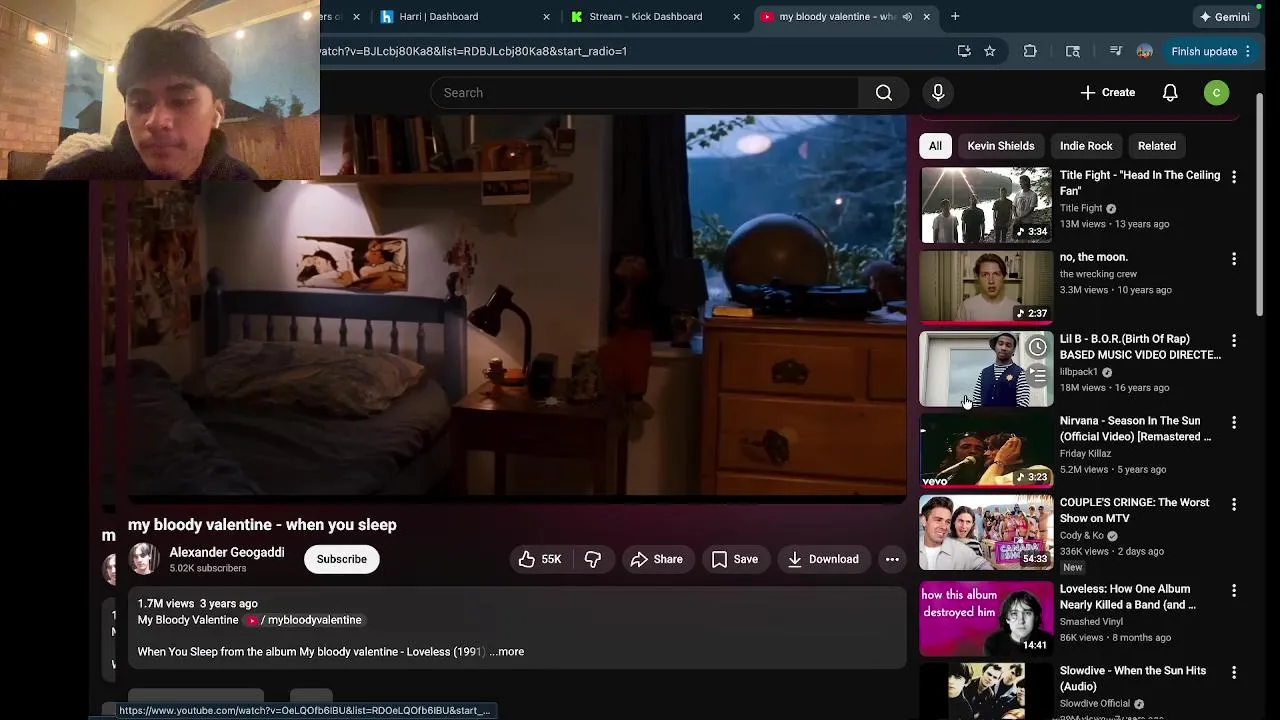Start voice search with the microphone icon
The image size is (1280, 720).
point(938,93)
